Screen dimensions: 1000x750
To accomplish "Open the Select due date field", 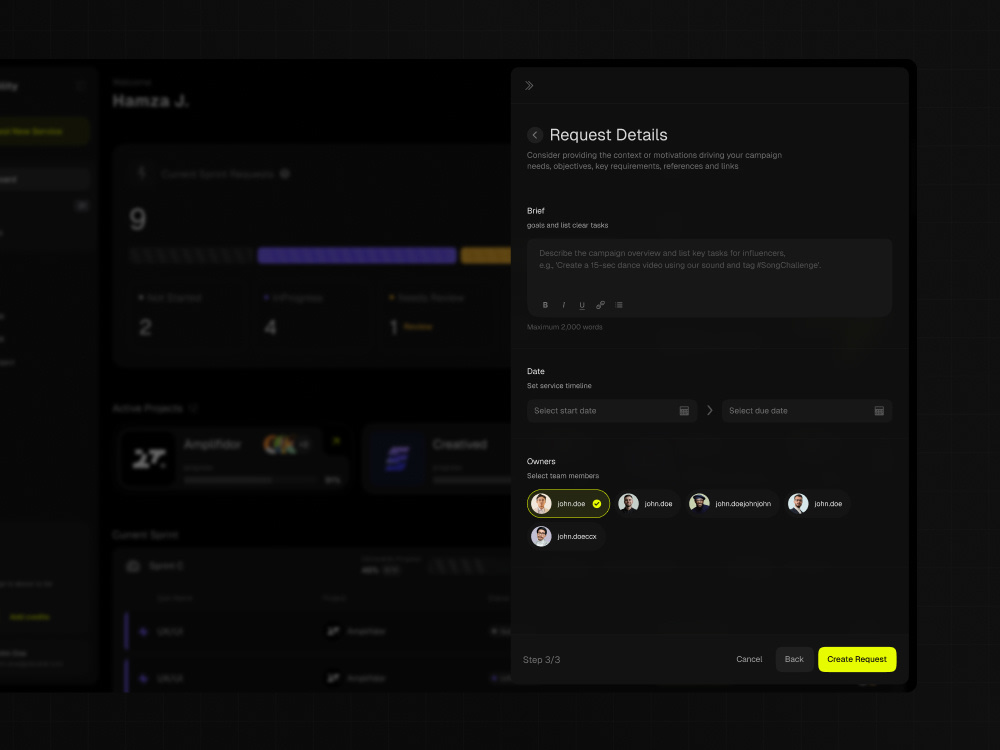I will [x=807, y=411].
